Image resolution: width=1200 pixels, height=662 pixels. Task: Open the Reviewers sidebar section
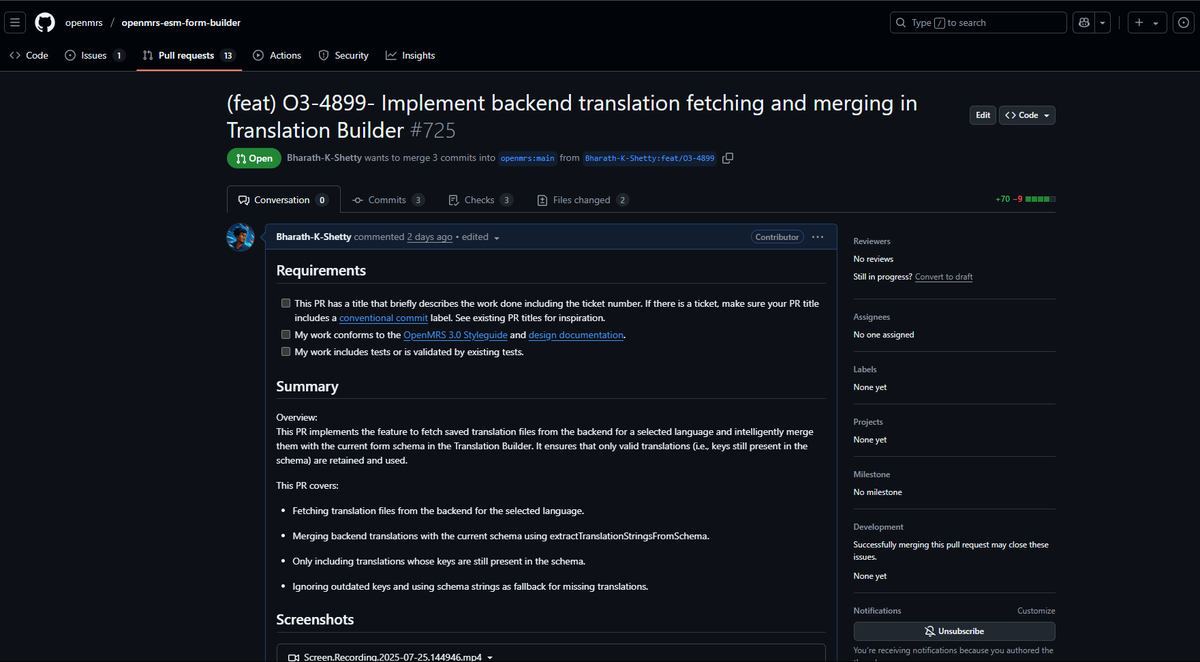[872, 241]
